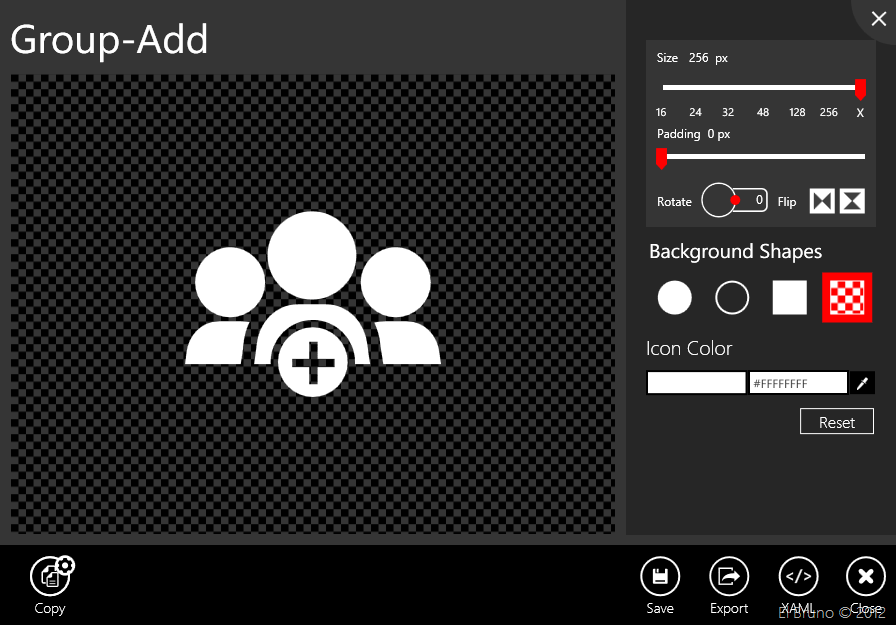Pick a color with the eyedropper tool
This screenshot has width=896, height=625.
coord(862,383)
